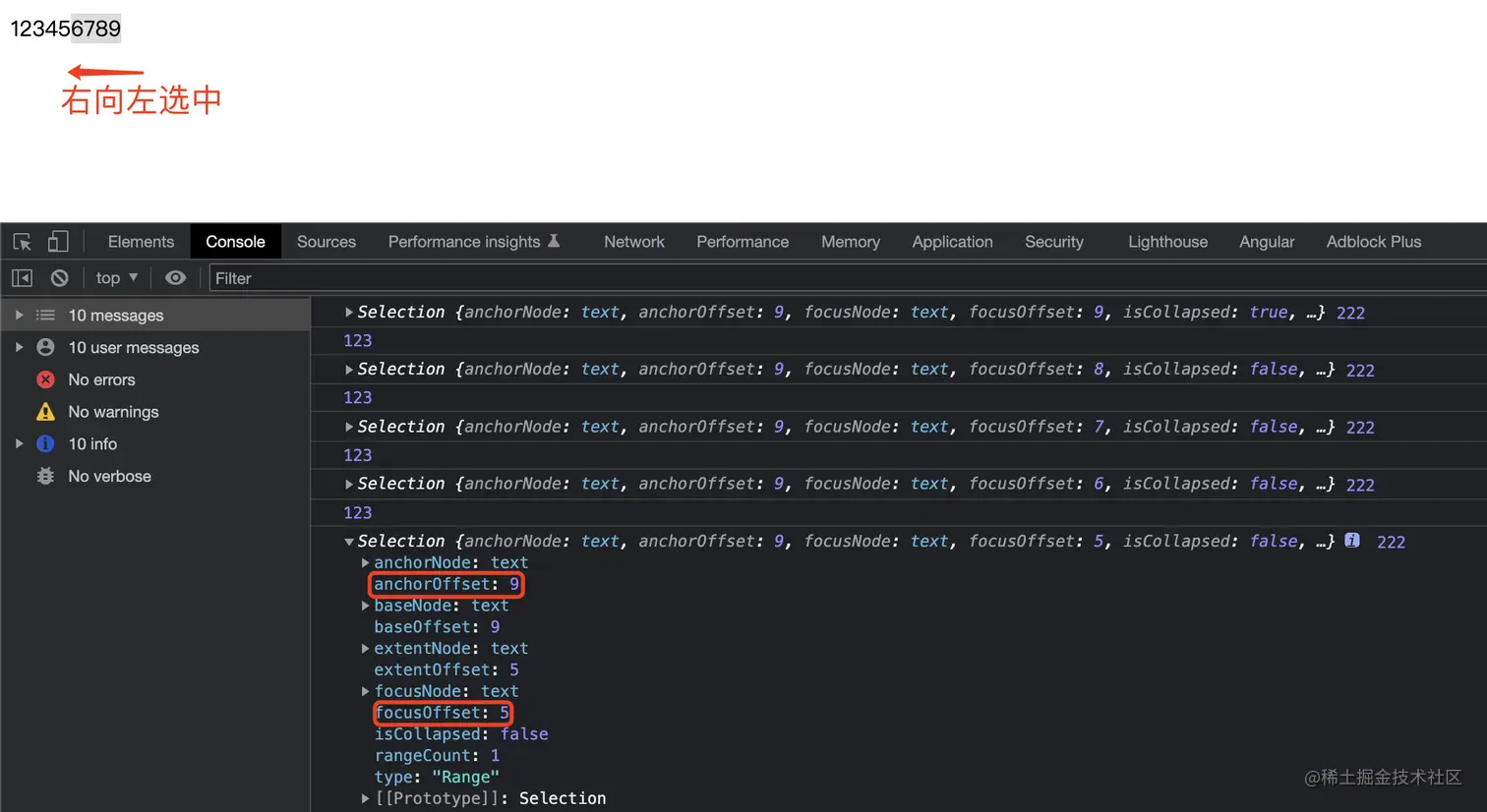The image size is (1487, 812).
Task: Open the 'top' JavaScript context dropdown
Action: pos(117,278)
